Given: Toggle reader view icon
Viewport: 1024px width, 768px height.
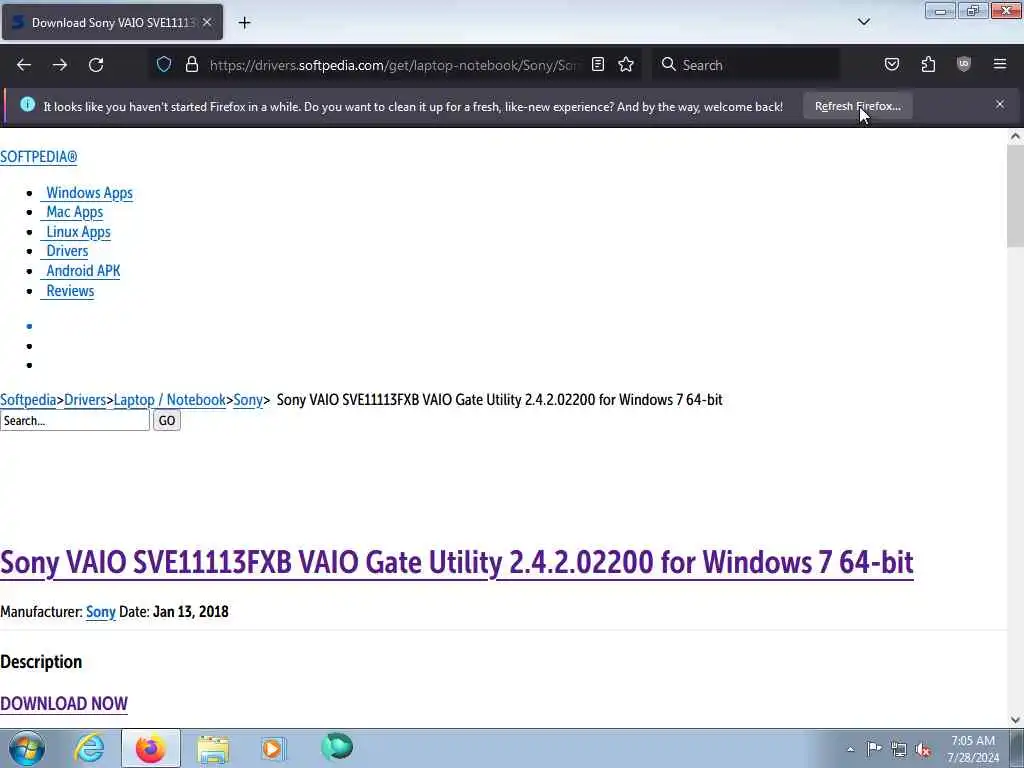Looking at the screenshot, I should click(x=598, y=64).
